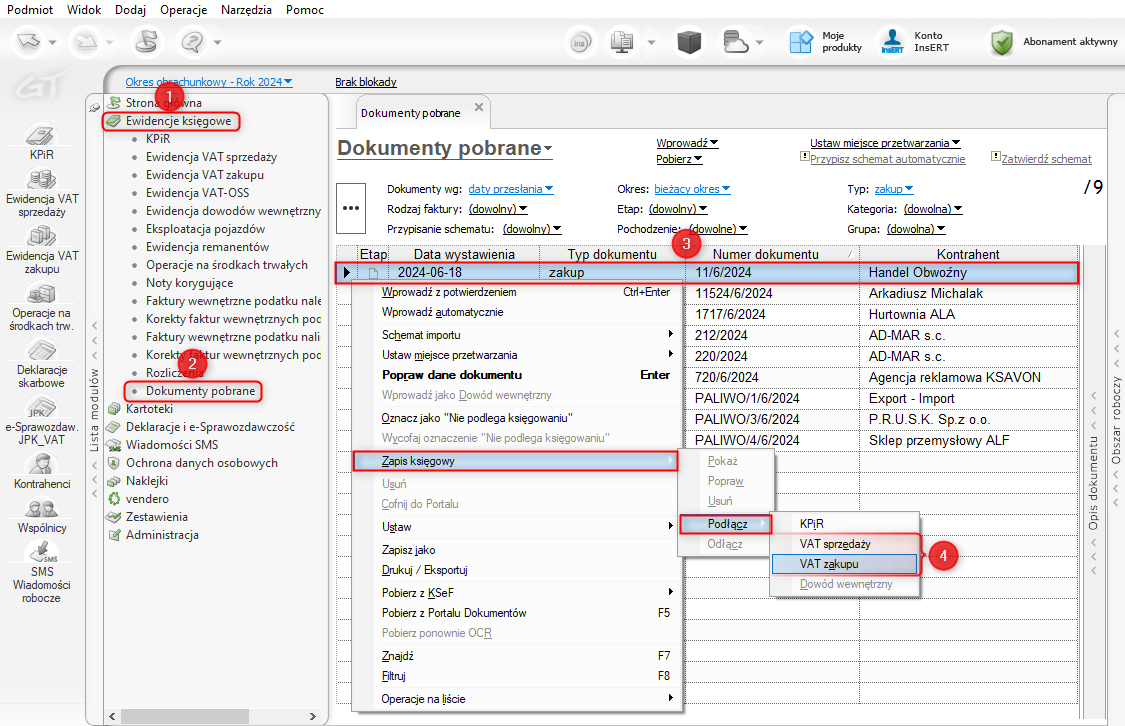Open the KPiR sidebar icon
This screenshot has height=726, width=1125.
[x=41, y=136]
